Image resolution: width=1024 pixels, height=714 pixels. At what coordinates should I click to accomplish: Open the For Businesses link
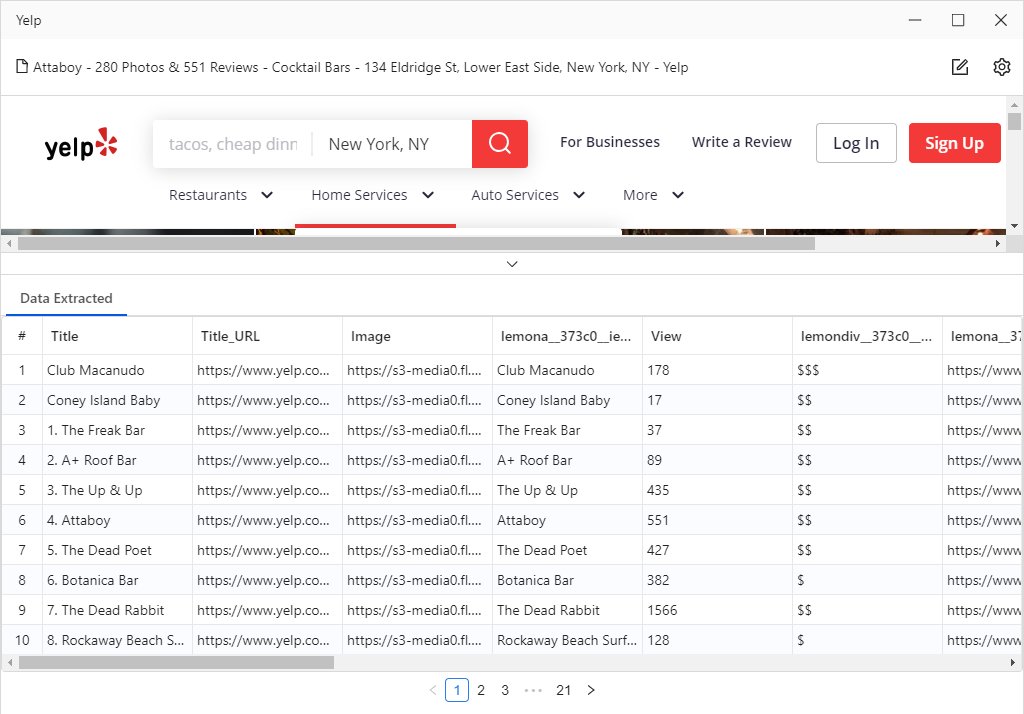tap(609, 142)
